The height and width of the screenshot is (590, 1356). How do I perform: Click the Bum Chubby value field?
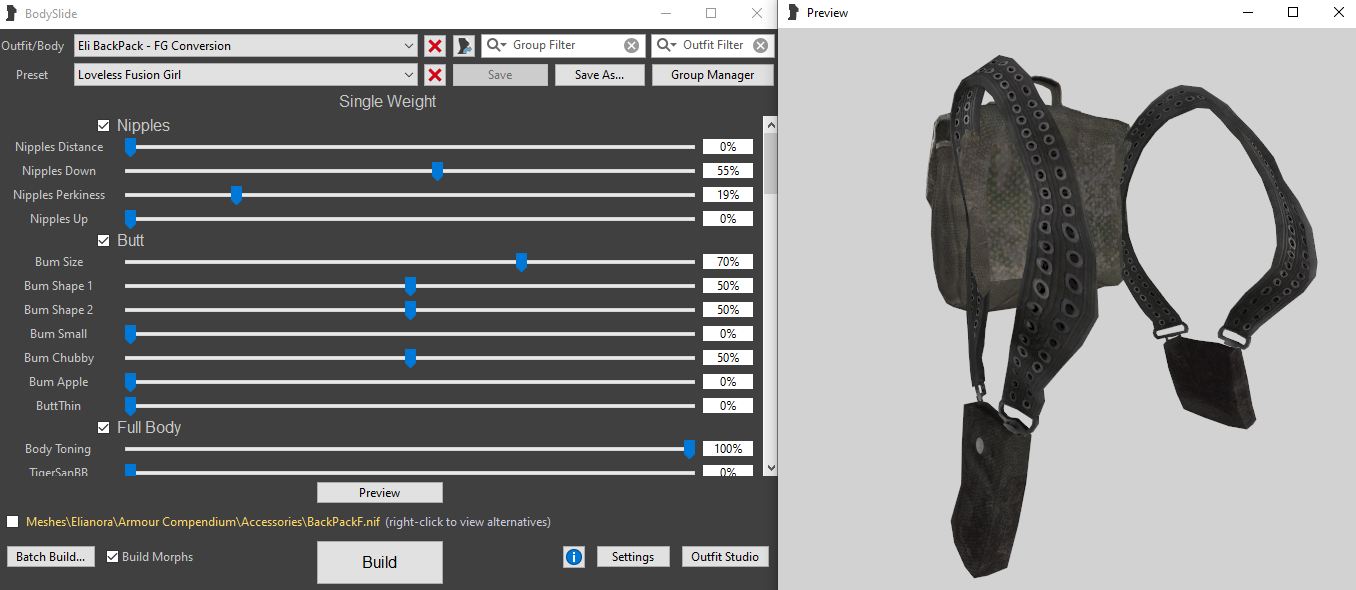pyautogui.click(x=728, y=358)
